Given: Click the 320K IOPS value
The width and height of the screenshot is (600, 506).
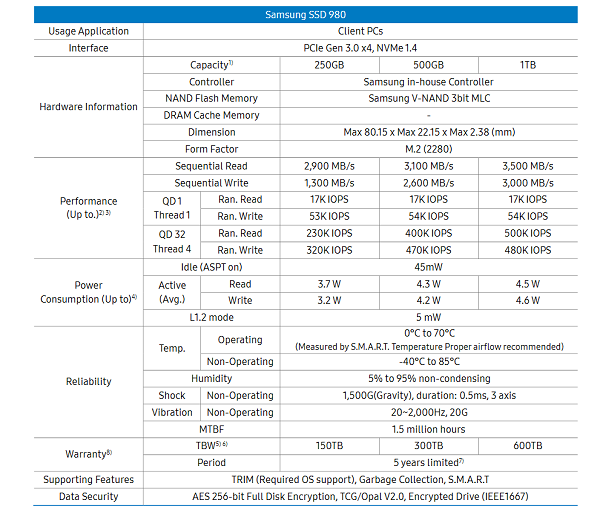Looking at the screenshot, I should [x=329, y=250].
